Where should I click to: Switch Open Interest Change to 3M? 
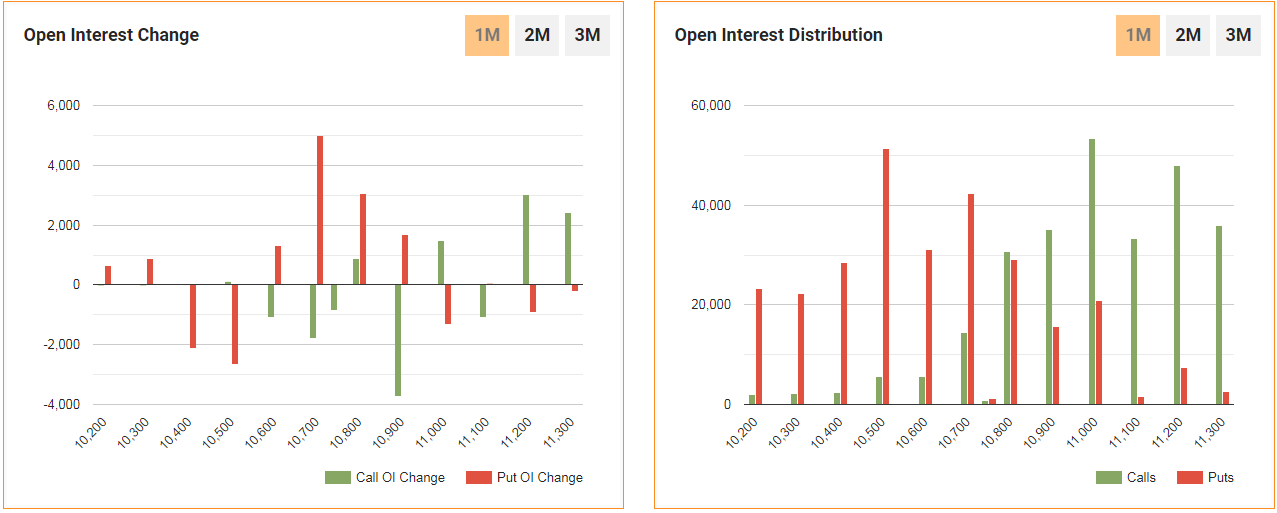tap(587, 35)
